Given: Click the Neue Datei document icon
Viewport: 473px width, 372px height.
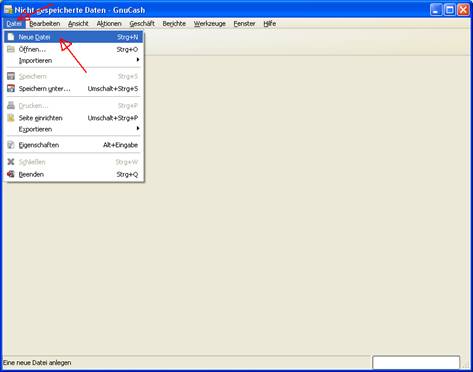Looking at the screenshot, I should [11, 37].
